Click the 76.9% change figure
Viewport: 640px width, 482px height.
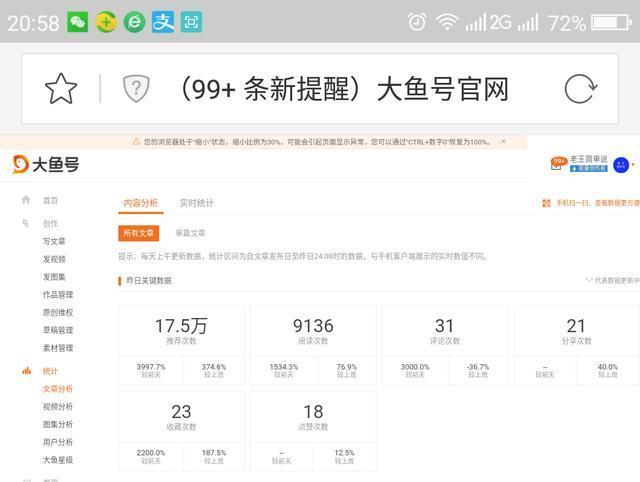[347, 367]
